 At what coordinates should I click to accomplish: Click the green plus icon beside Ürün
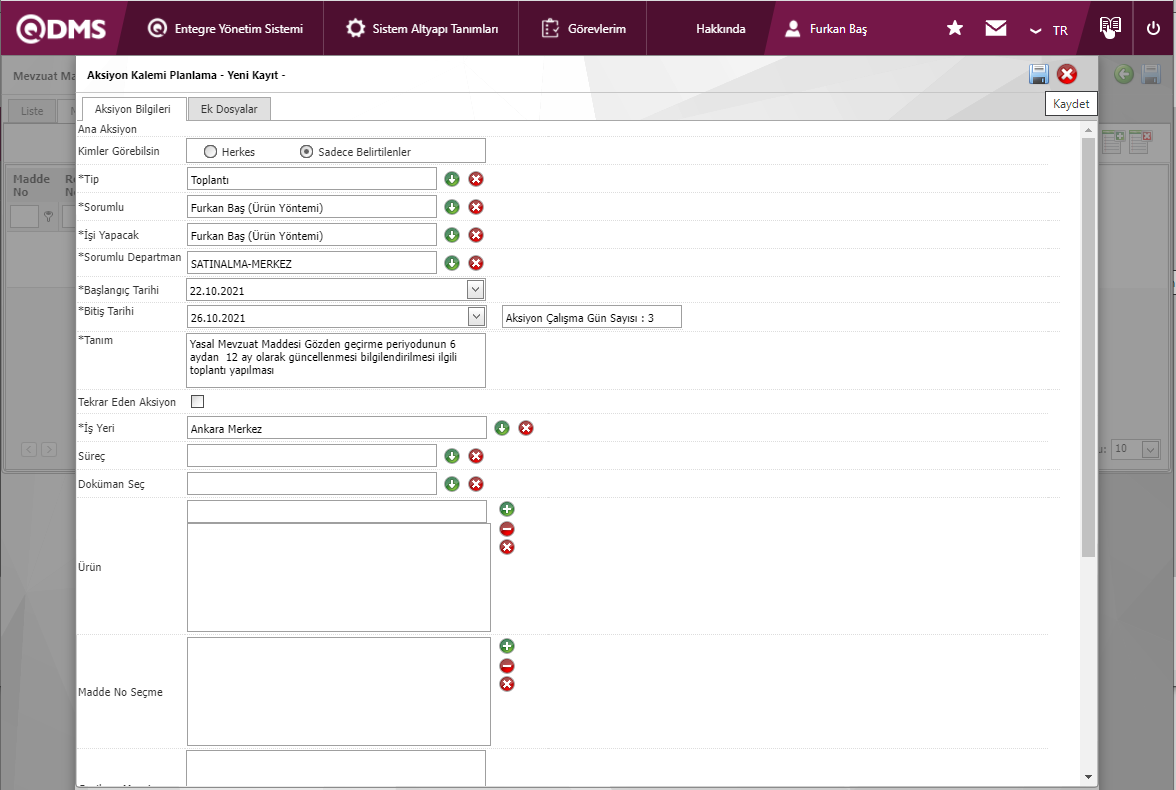pyautogui.click(x=507, y=510)
